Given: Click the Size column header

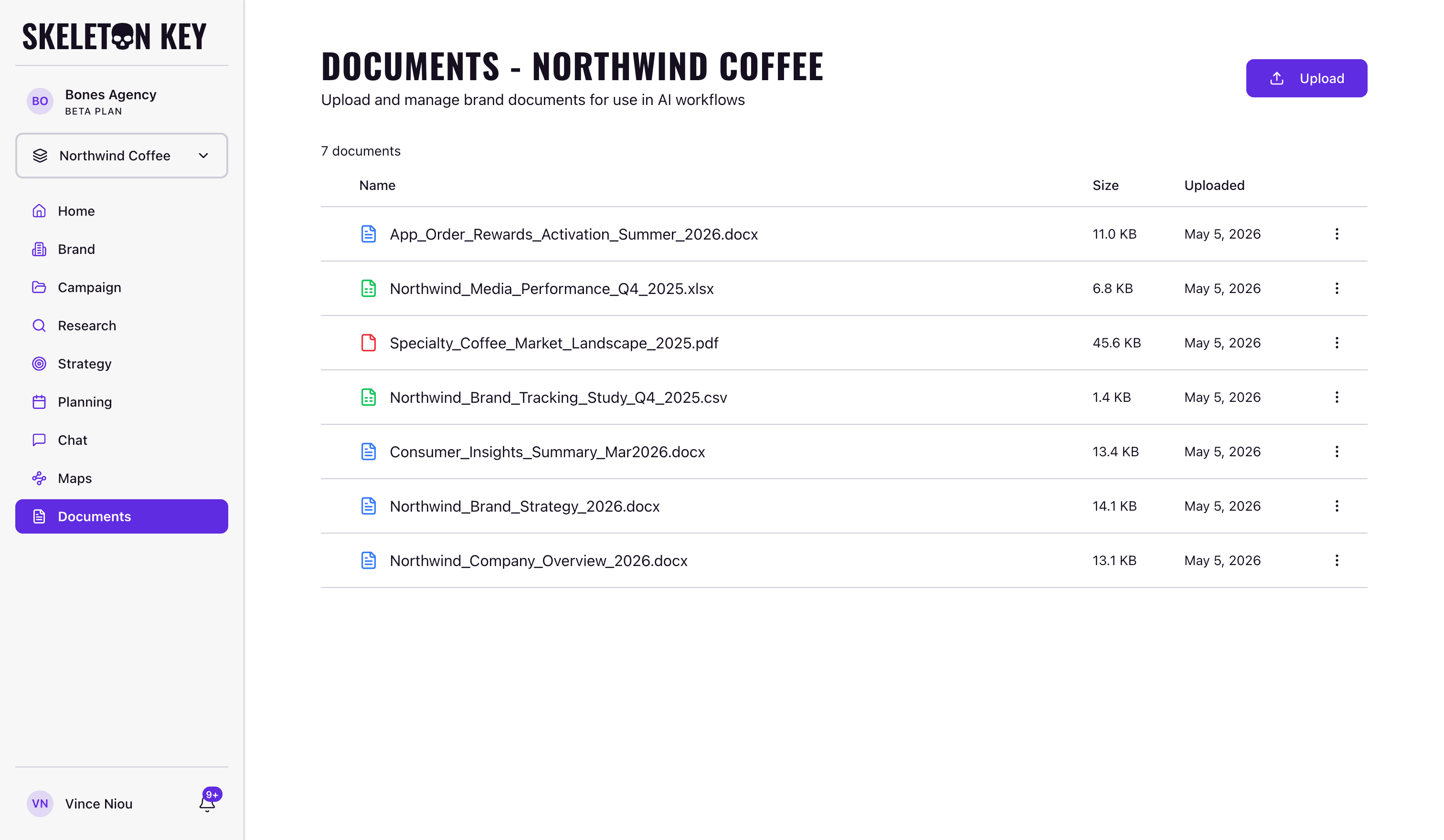Looking at the screenshot, I should (x=1105, y=186).
